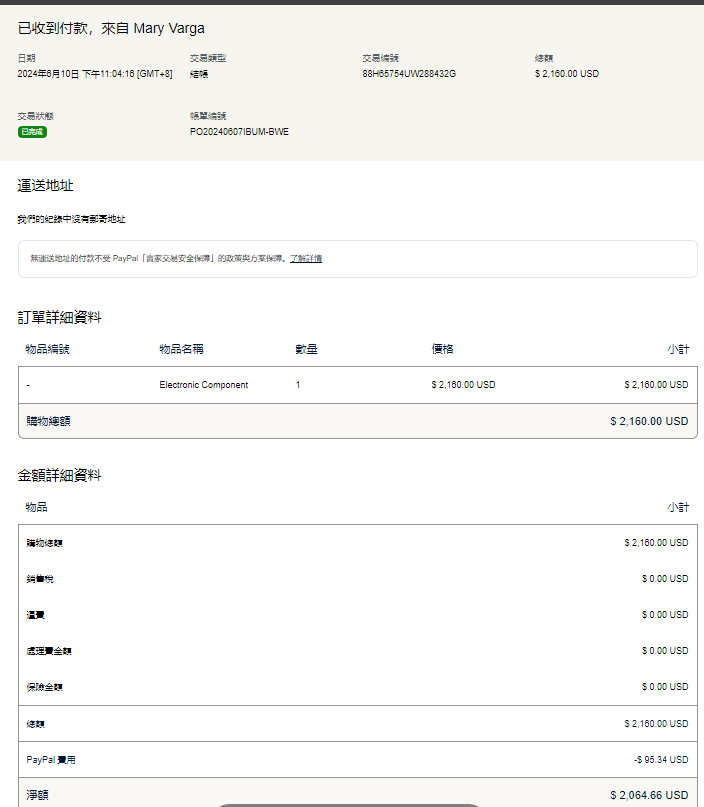Click the 價格 column header
The width and height of the screenshot is (704, 807).
pos(442,349)
